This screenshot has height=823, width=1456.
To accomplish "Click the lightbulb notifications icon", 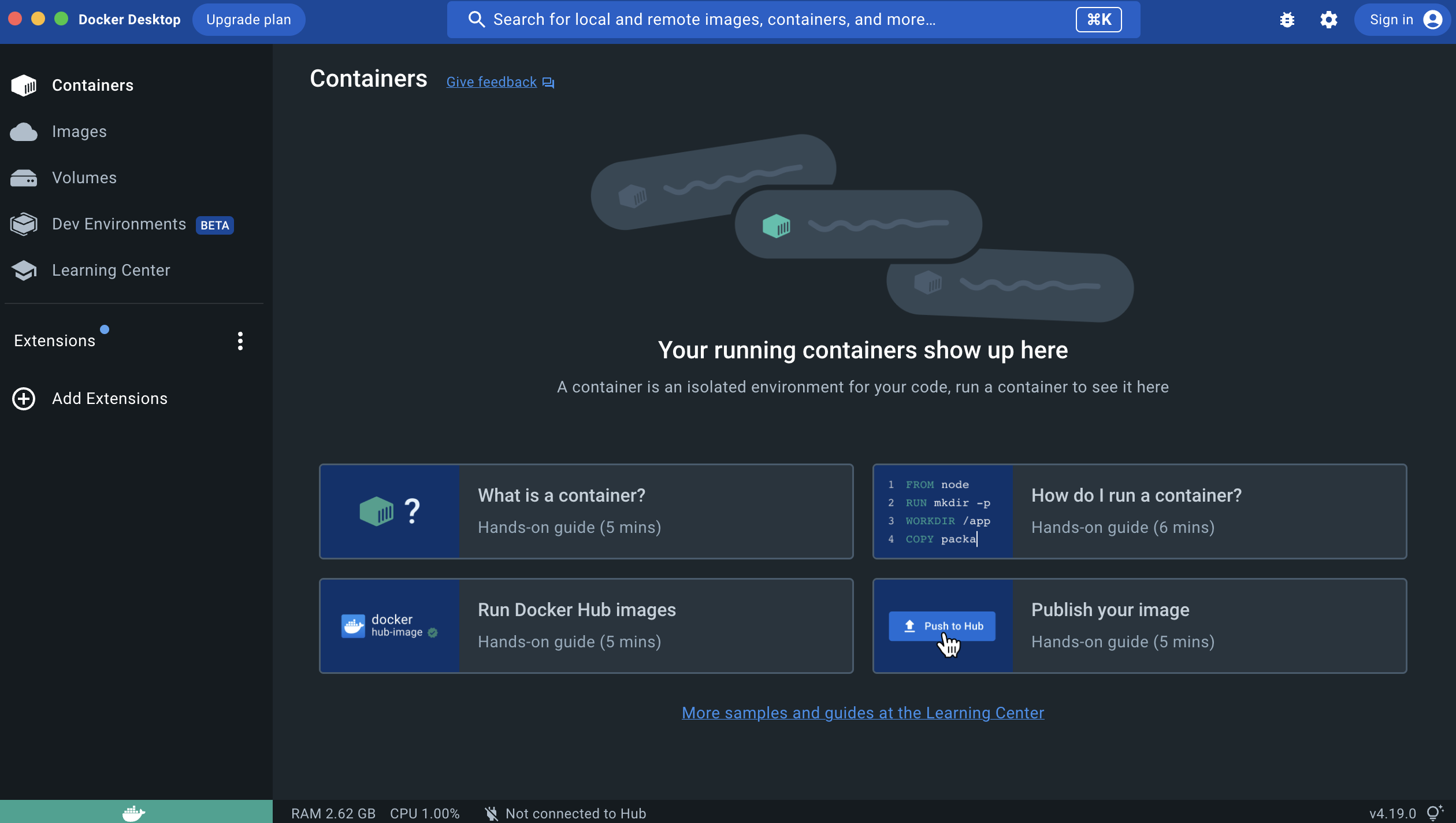I will point(1435,813).
